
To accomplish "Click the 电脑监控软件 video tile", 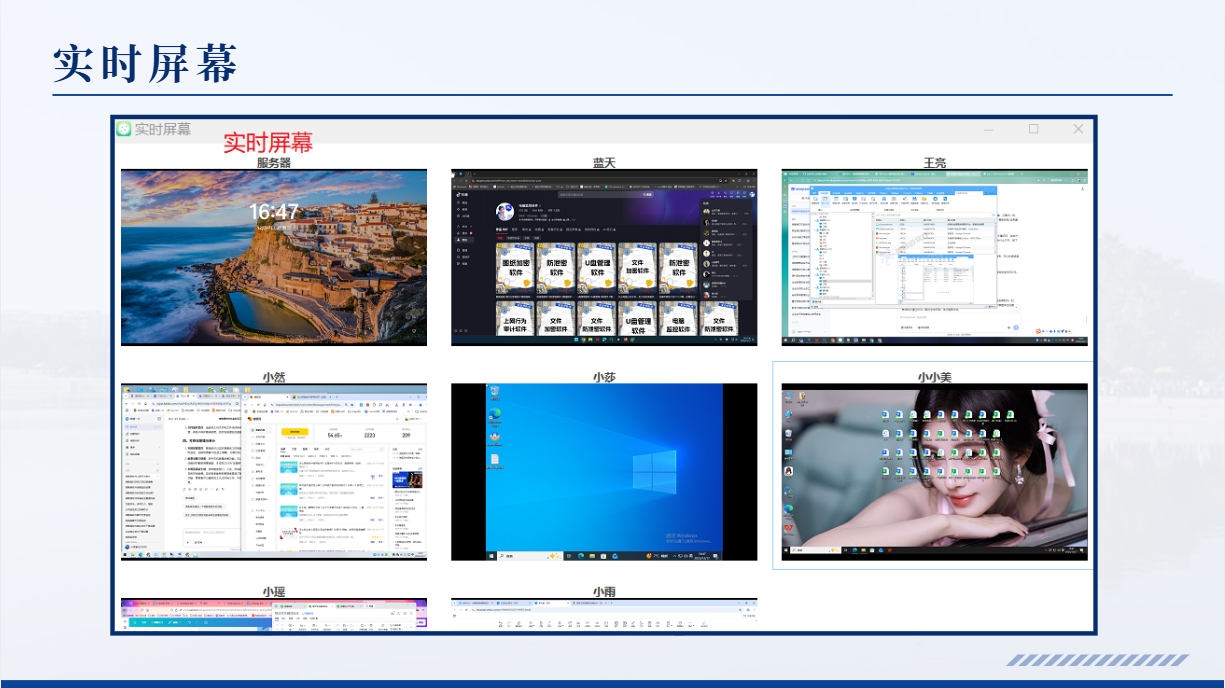I will point(679,319).
